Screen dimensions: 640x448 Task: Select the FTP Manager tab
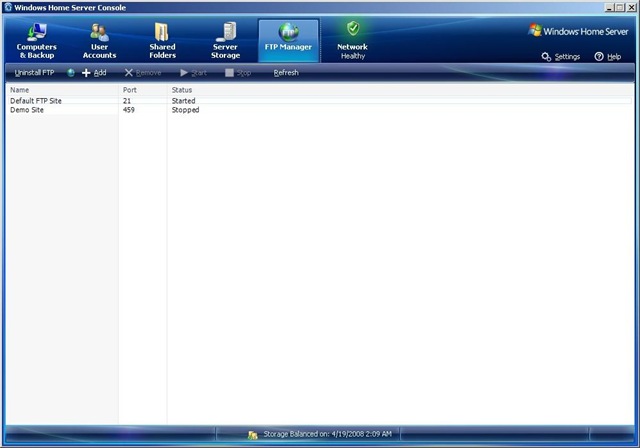click(288, 41)
